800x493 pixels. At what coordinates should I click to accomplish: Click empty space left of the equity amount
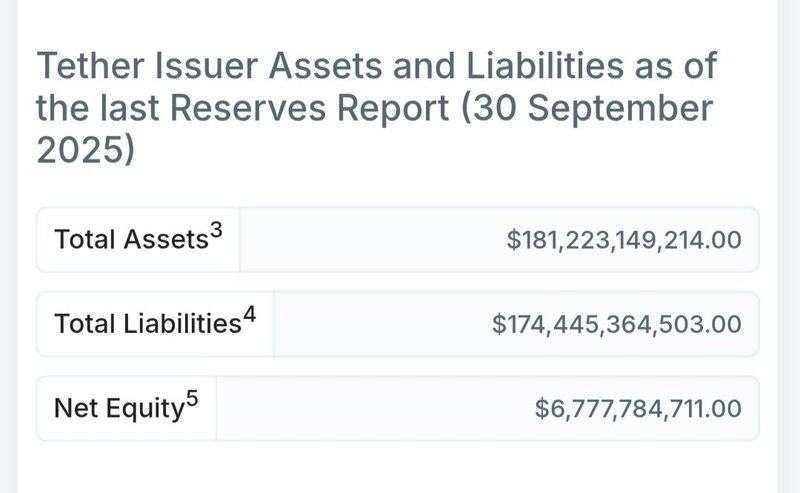pos(370,408)
